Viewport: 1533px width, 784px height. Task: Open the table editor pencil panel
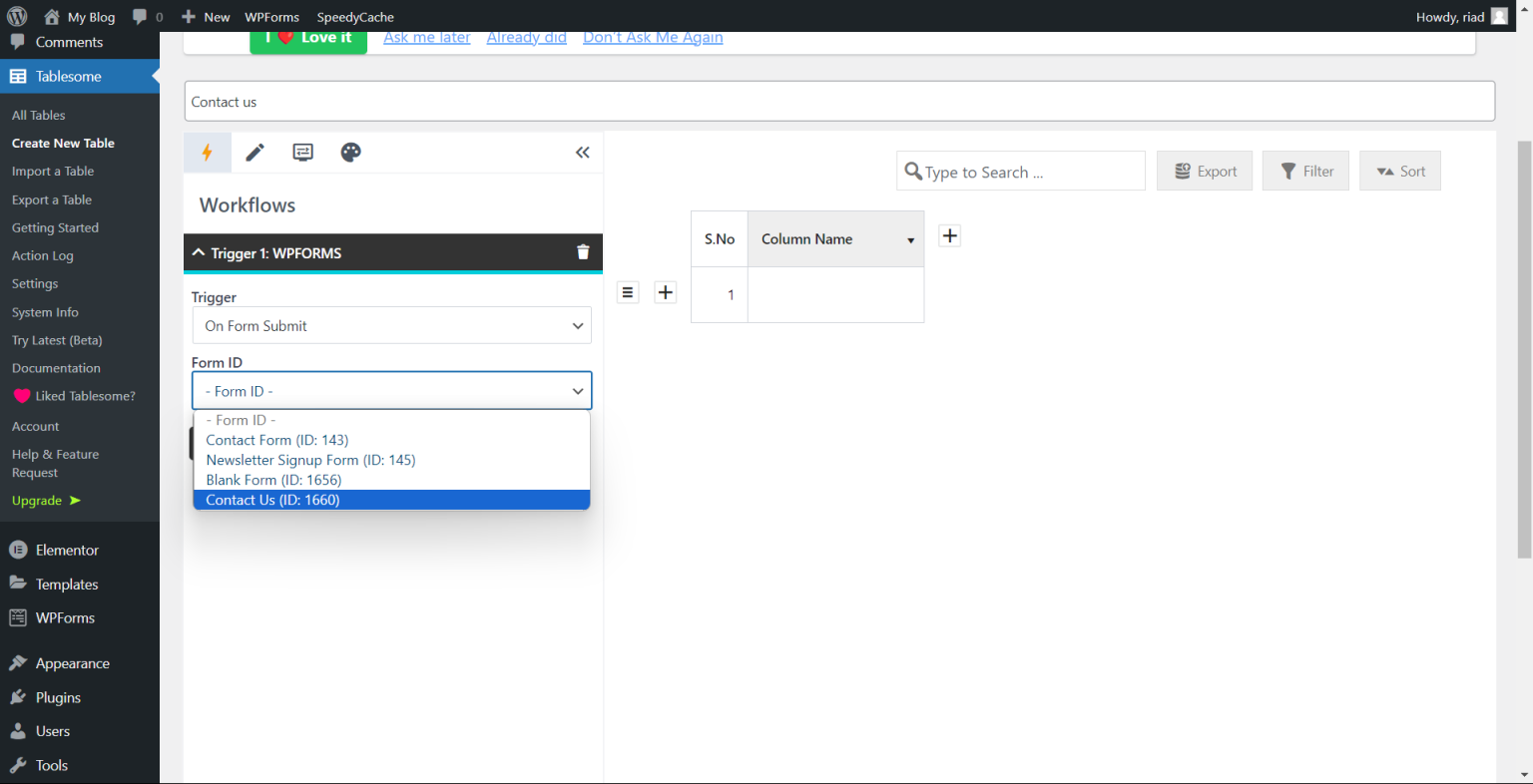(255, 152)
